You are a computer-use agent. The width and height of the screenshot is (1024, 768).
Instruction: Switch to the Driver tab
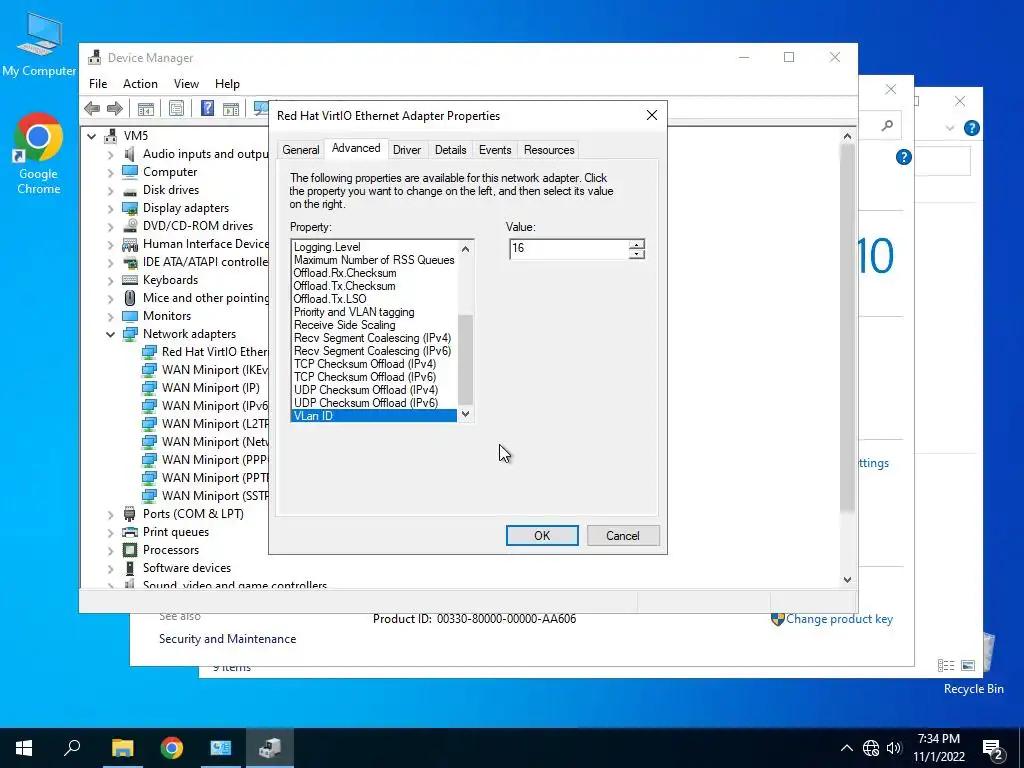tap(407, 150)
